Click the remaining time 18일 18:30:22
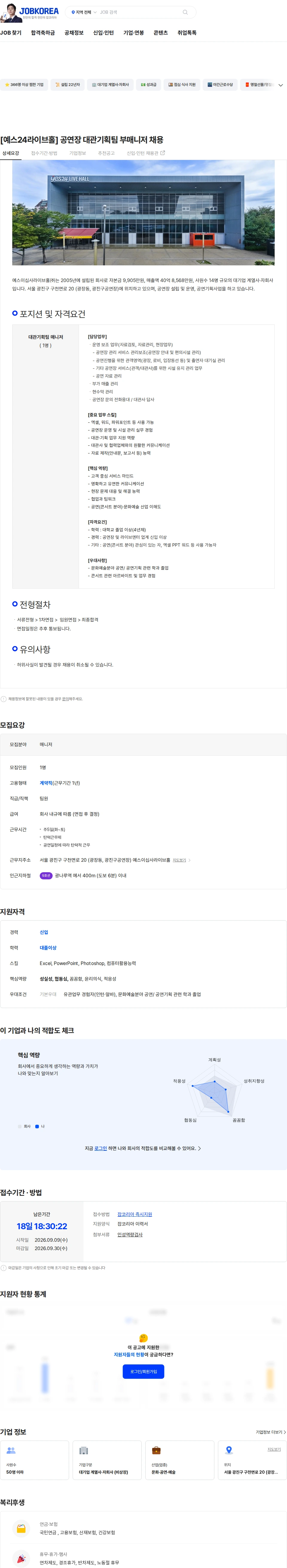Image resolution: width=287 pixels, height=1568 pixels. pyautogui.click(x=42, y=1226)
